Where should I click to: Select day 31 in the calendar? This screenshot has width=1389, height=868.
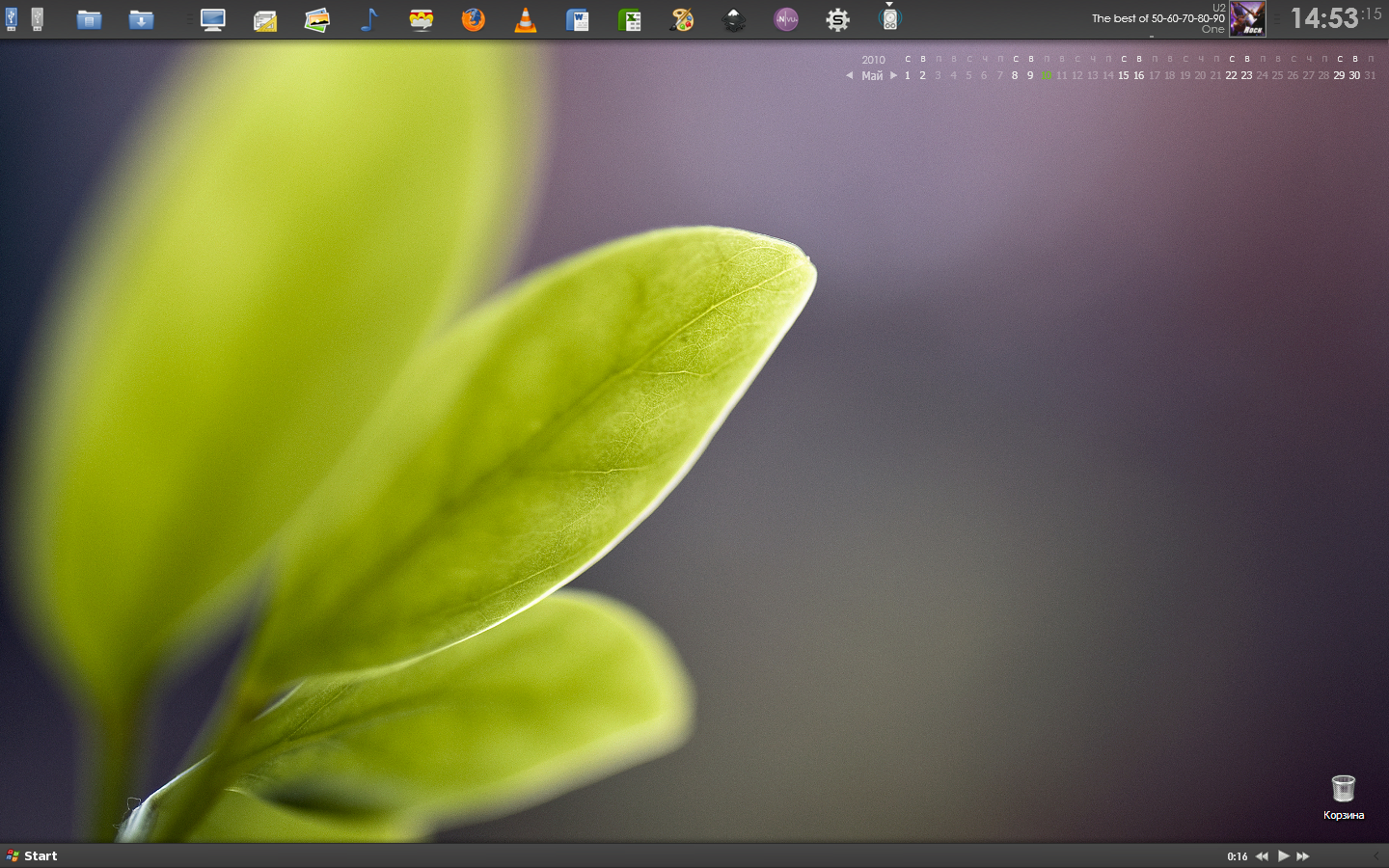click(1370, 75)
